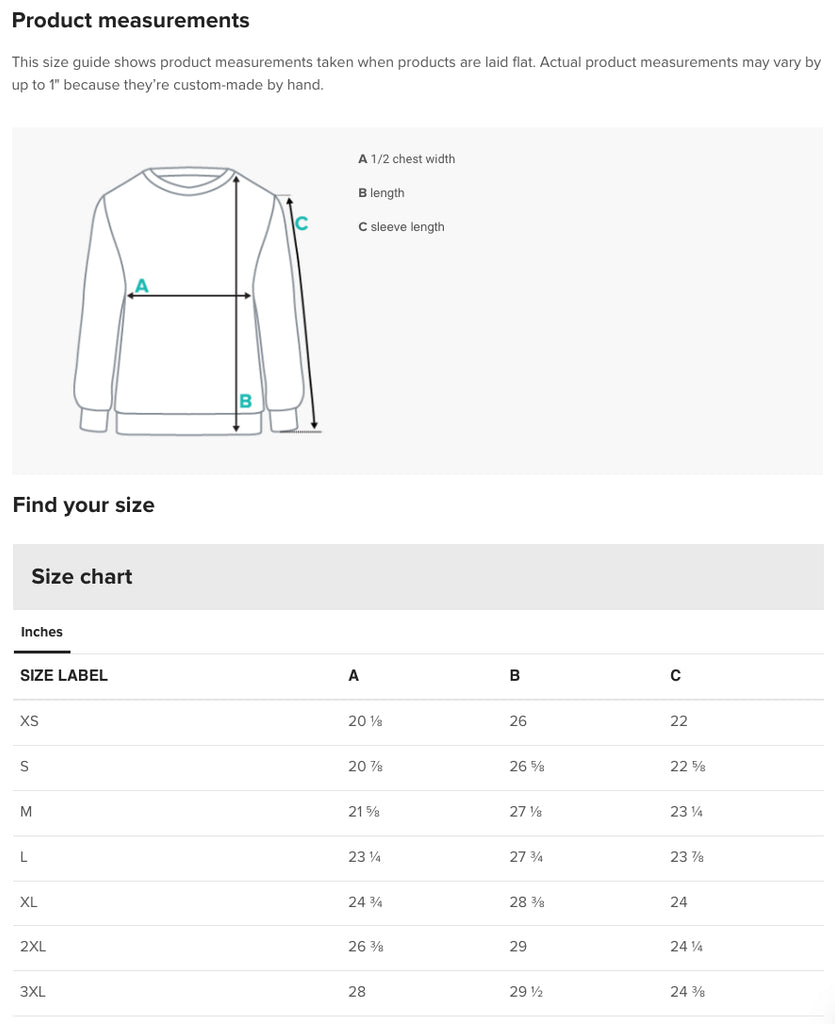Select the Inches tab
This screenshot has width=835, height=1024.
(x=42, y=632)
